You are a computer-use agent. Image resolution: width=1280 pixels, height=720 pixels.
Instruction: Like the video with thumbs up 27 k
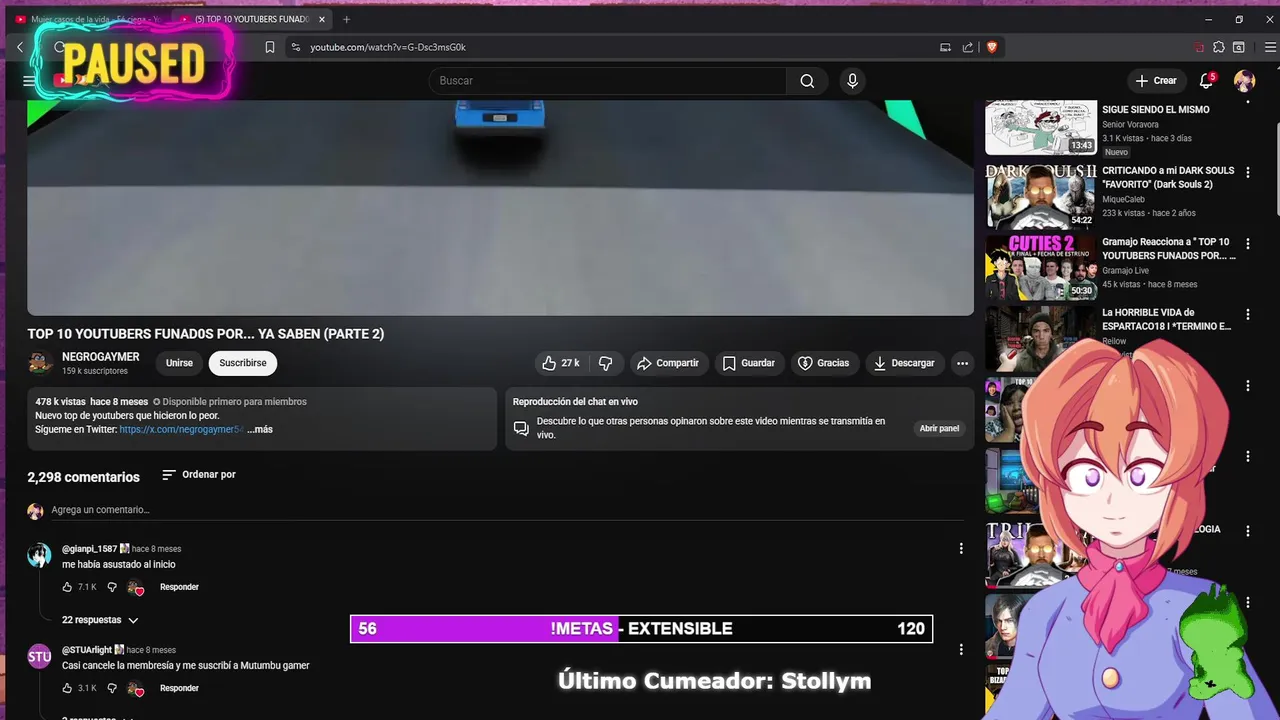coord(560,363)
